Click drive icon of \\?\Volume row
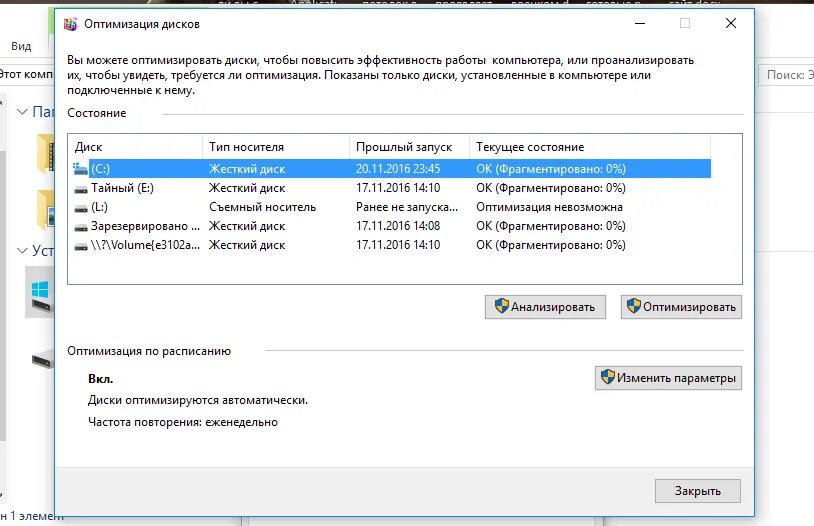The height and width of the screenshot is (526, 814). (x=80, y=246)
